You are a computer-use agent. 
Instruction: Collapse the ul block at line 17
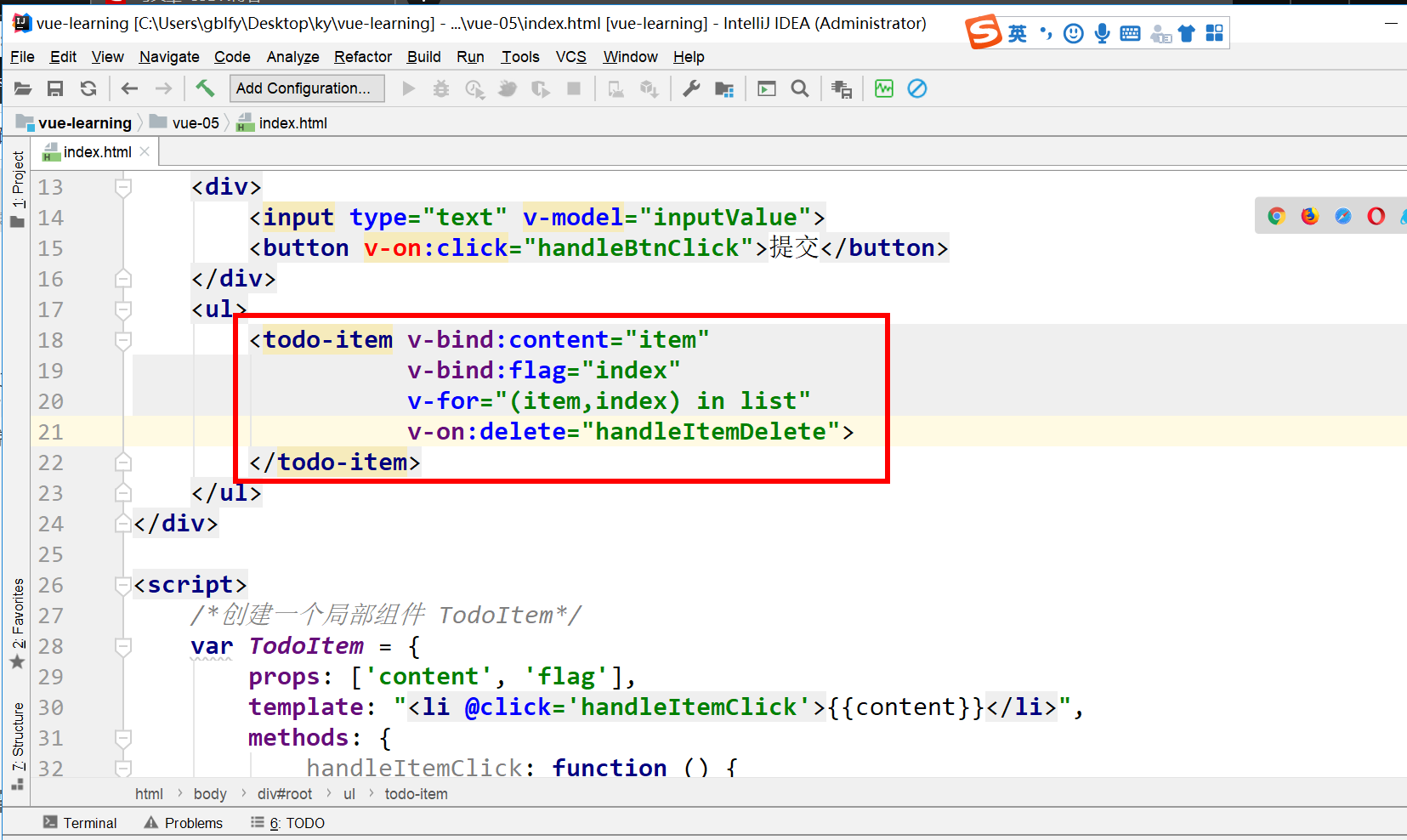tap(123, 309)
